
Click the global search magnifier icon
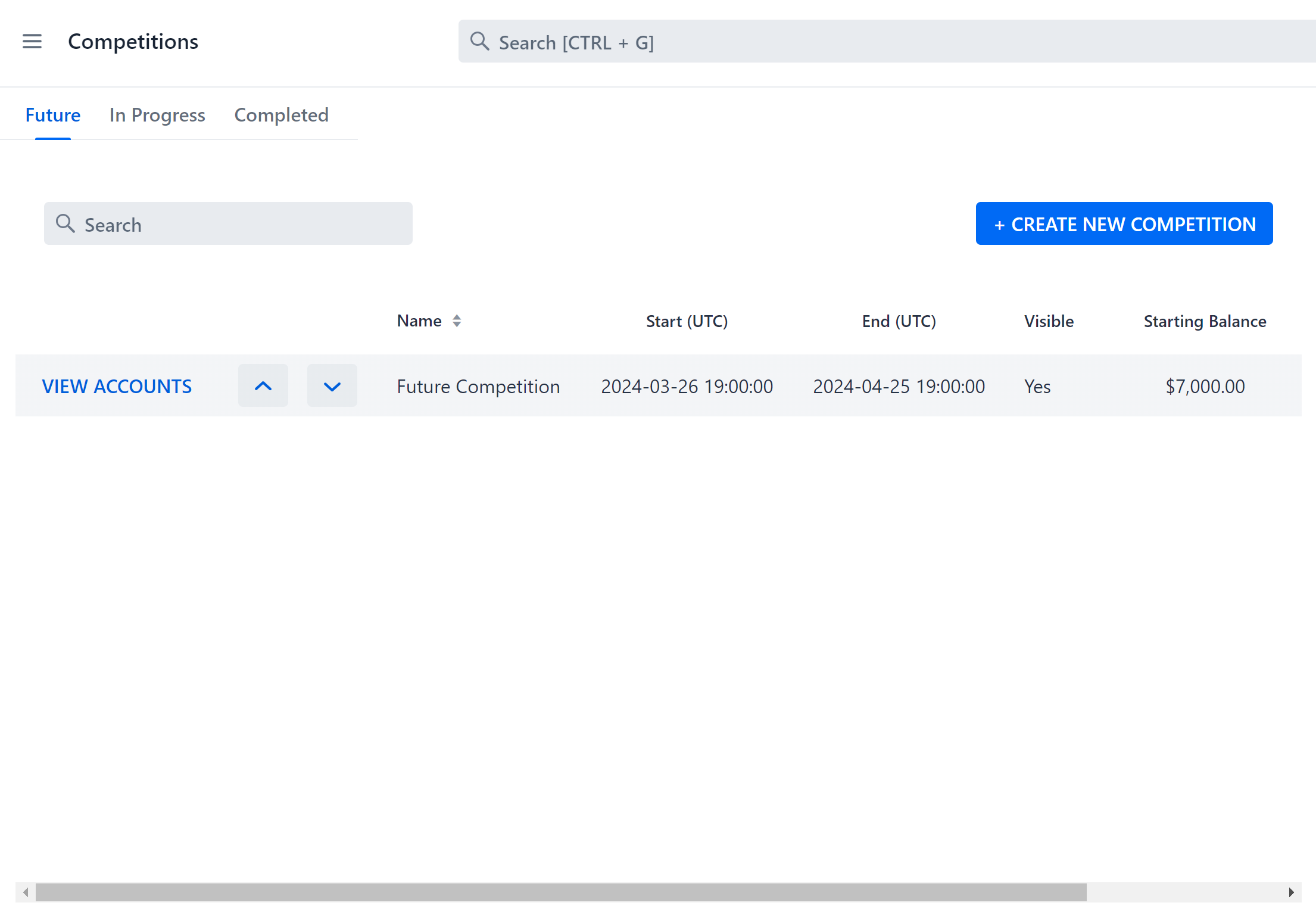479,42
